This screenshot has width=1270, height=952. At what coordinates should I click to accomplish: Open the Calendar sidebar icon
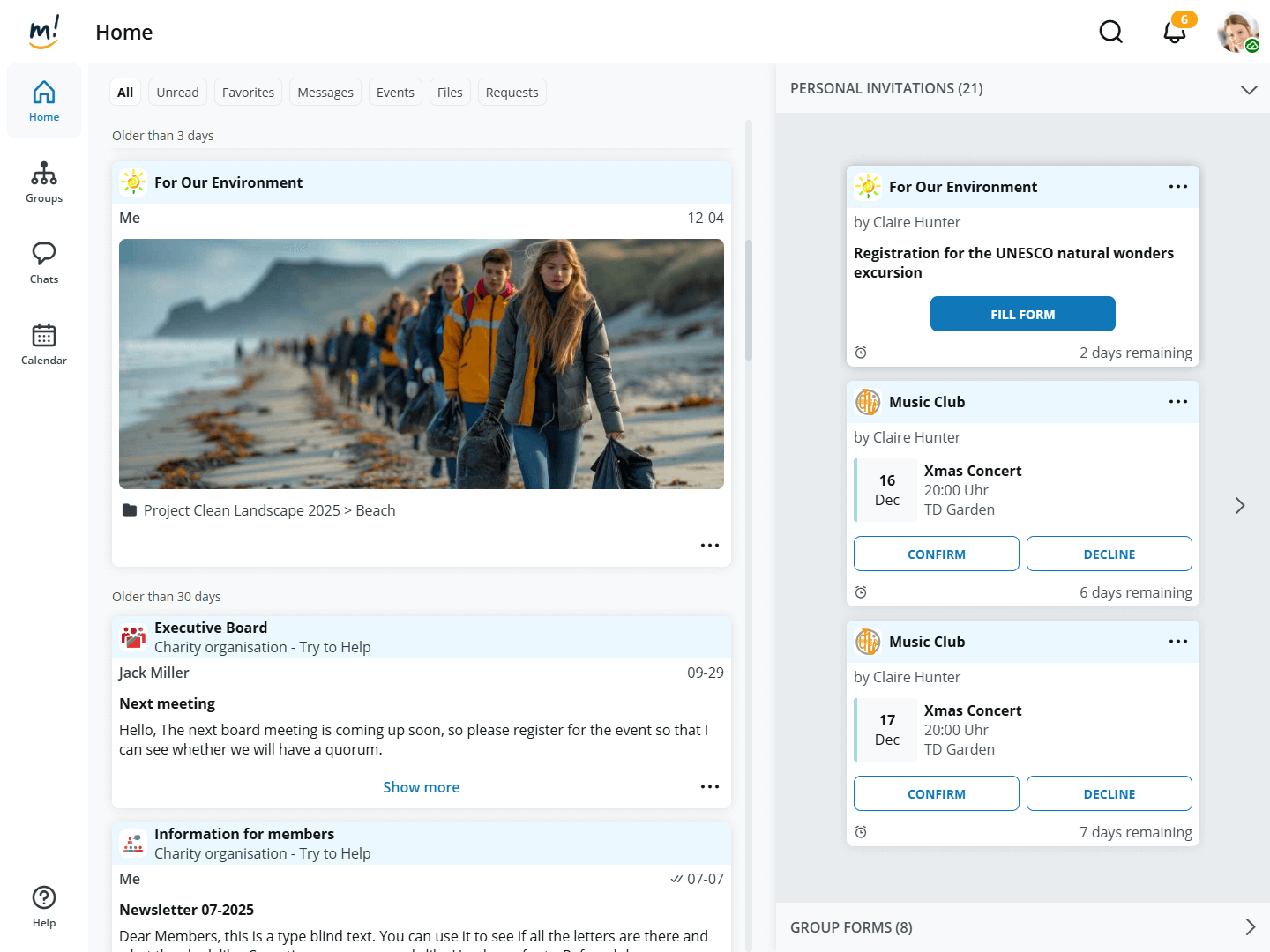pos(44,344)
